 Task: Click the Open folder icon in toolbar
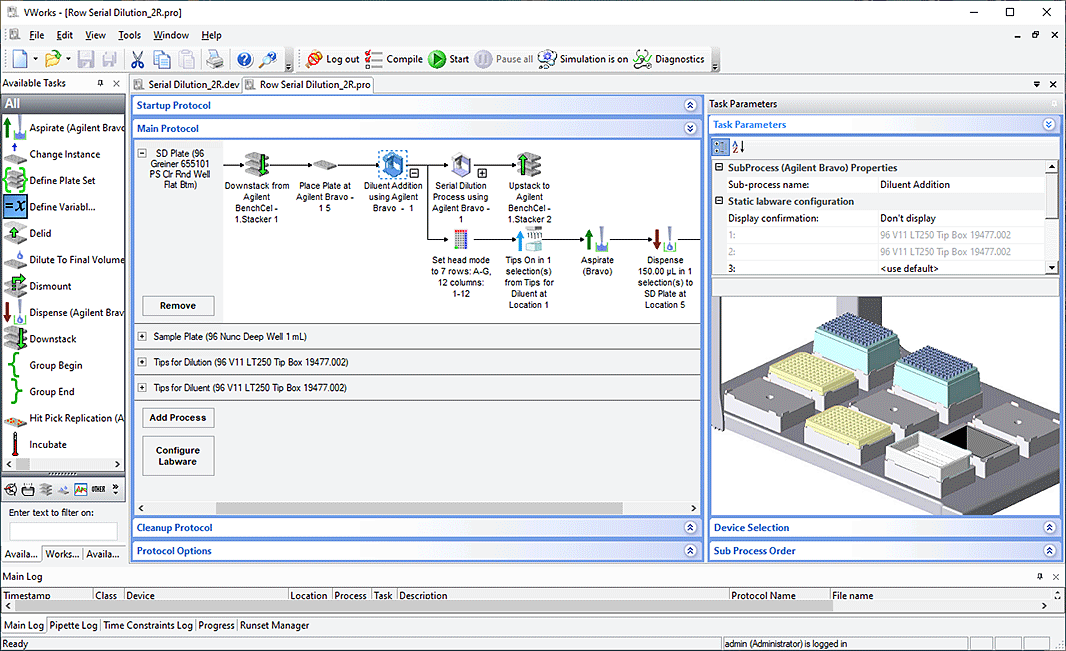click(52, 59)
